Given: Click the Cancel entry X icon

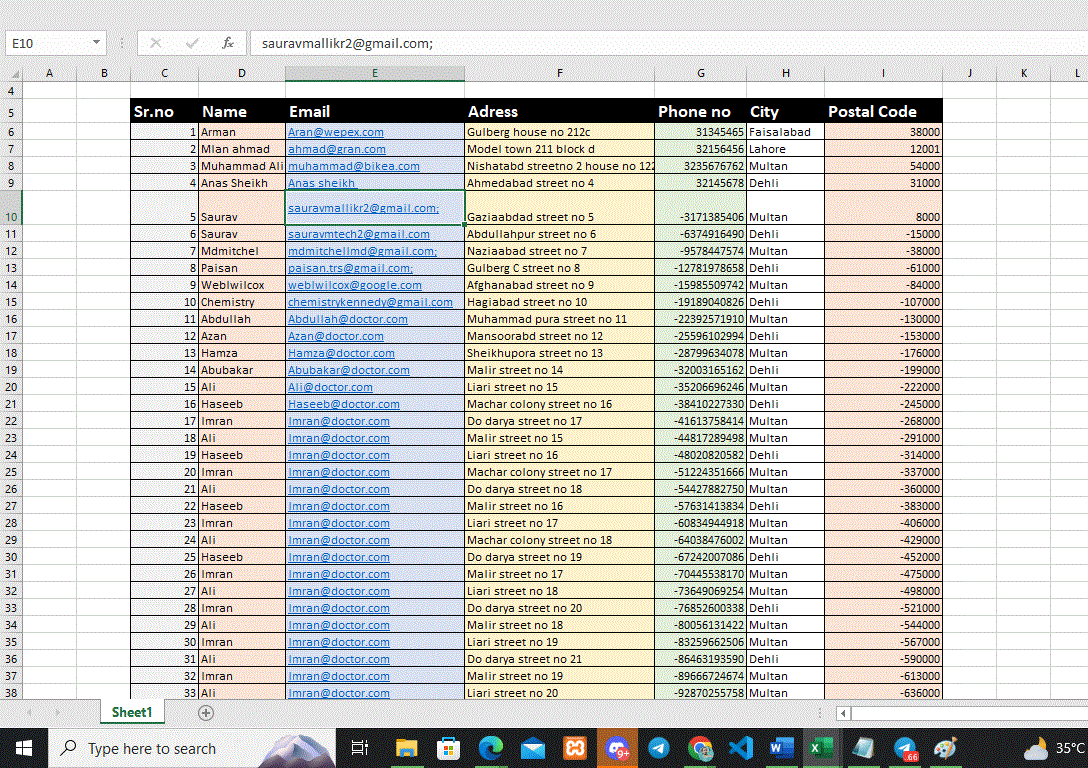Looking at the screenshot, I should (155, 43).
